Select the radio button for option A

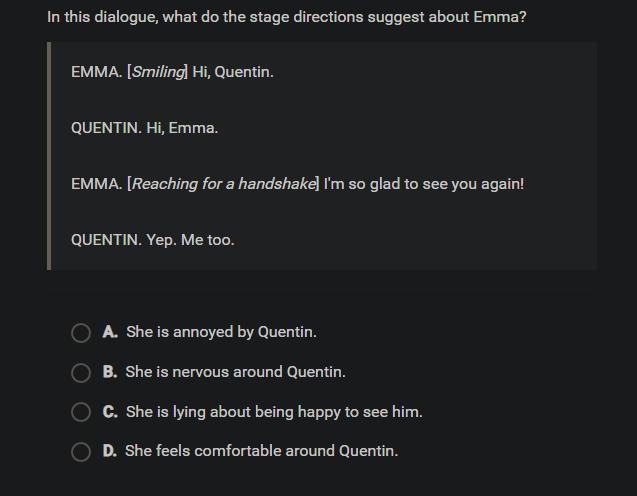(x=81, y=333)
